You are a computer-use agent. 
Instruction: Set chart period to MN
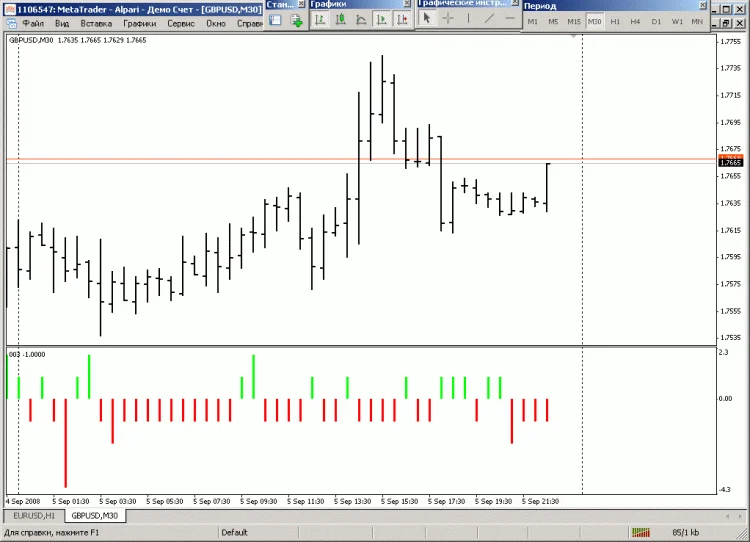(697, 22)
